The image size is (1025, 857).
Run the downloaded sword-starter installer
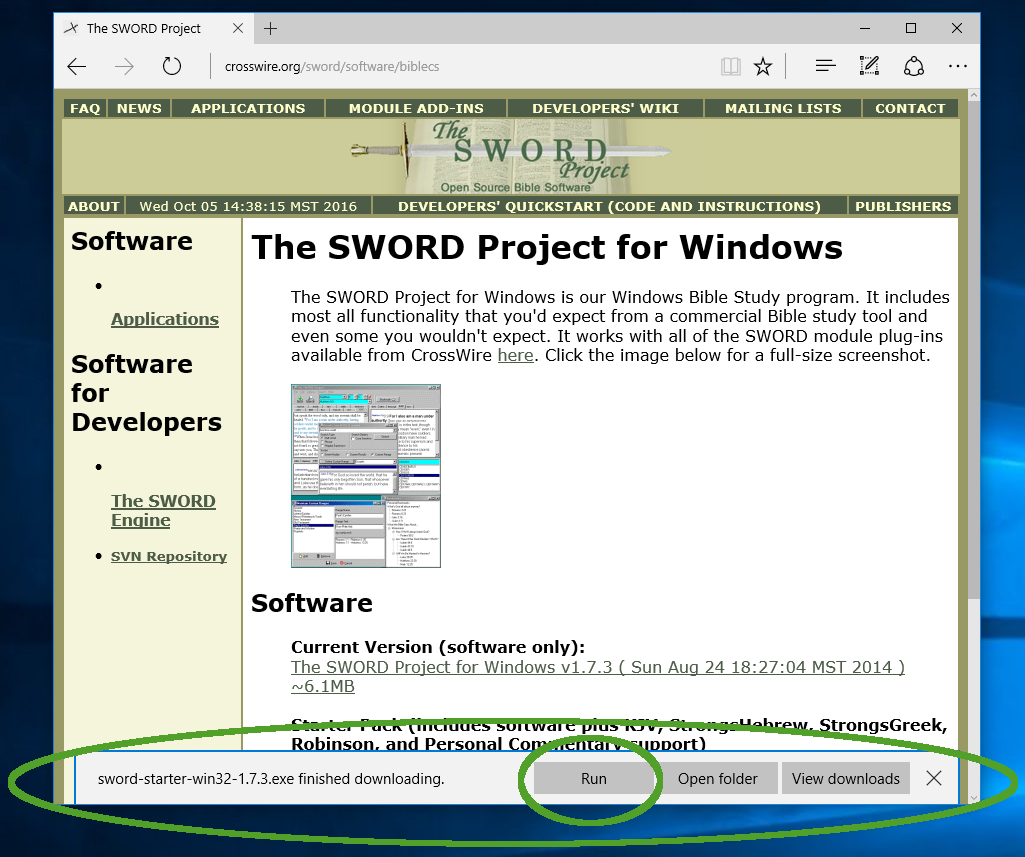593,778
